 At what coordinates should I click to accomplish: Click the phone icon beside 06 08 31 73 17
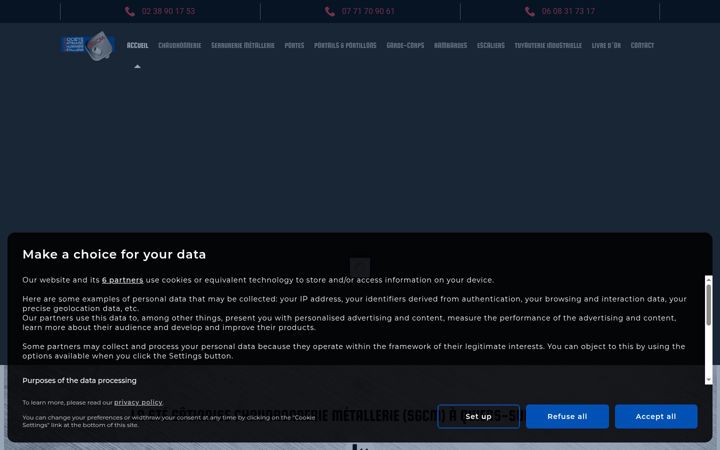point(530,11)
